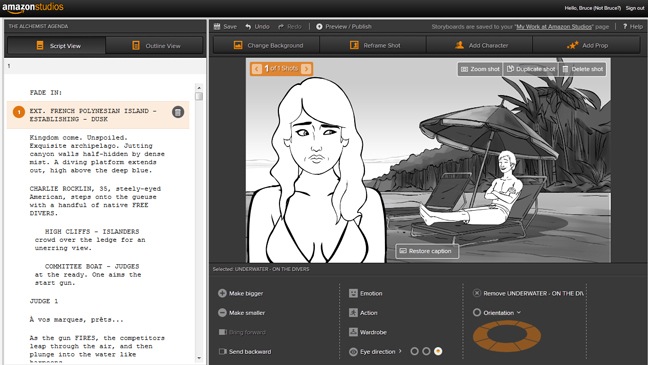This screenshot has width=648, height=365.
Task: Click EXT. FRENCH POLYNESIAN ISLAND scene heading
Action: click(x=93, y=115)
